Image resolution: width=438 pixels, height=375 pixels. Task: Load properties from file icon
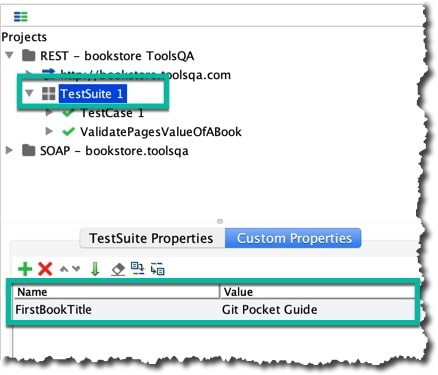[137, 268]
